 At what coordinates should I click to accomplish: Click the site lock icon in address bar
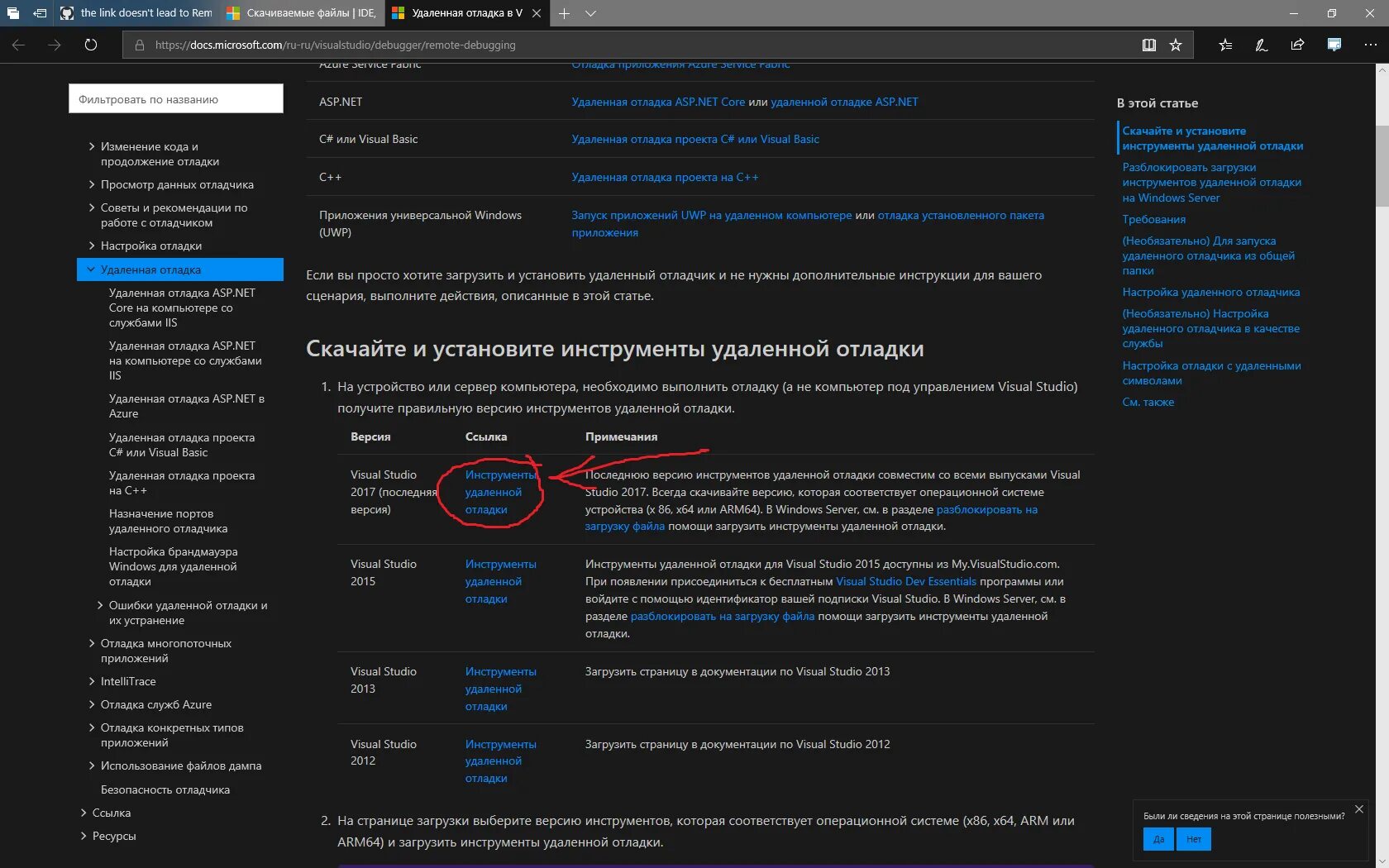click(x=140, y=45)
